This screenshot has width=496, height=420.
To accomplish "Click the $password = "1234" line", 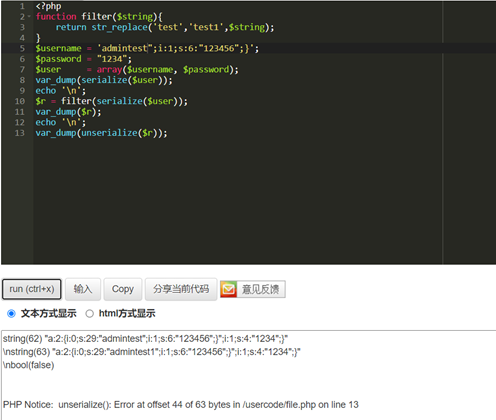I will pos(84,59).
